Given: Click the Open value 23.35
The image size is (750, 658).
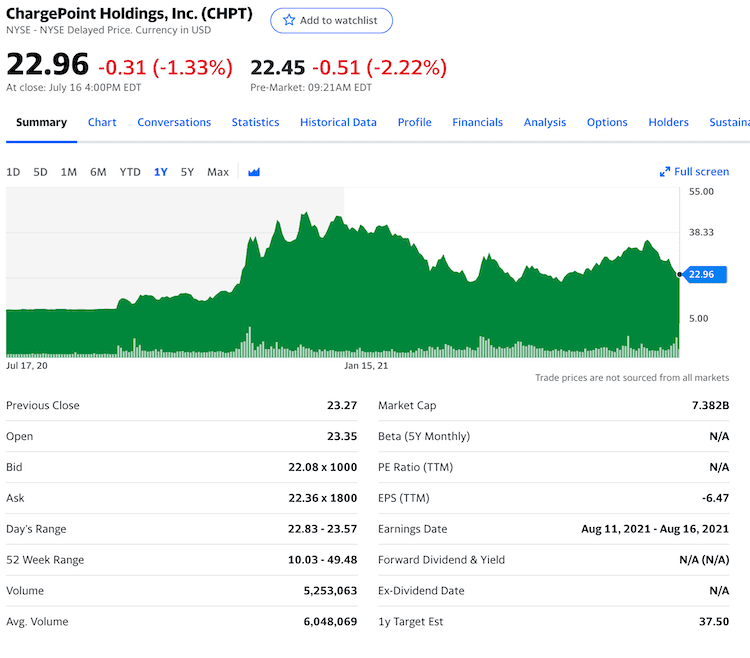Looking at the screenshot, I should coord(342,437).
